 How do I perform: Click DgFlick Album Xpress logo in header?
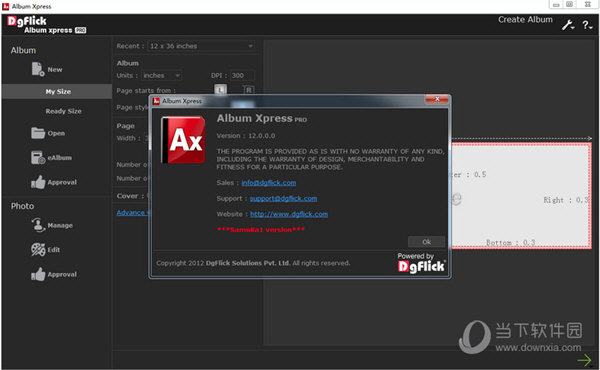tap(46, 25)
